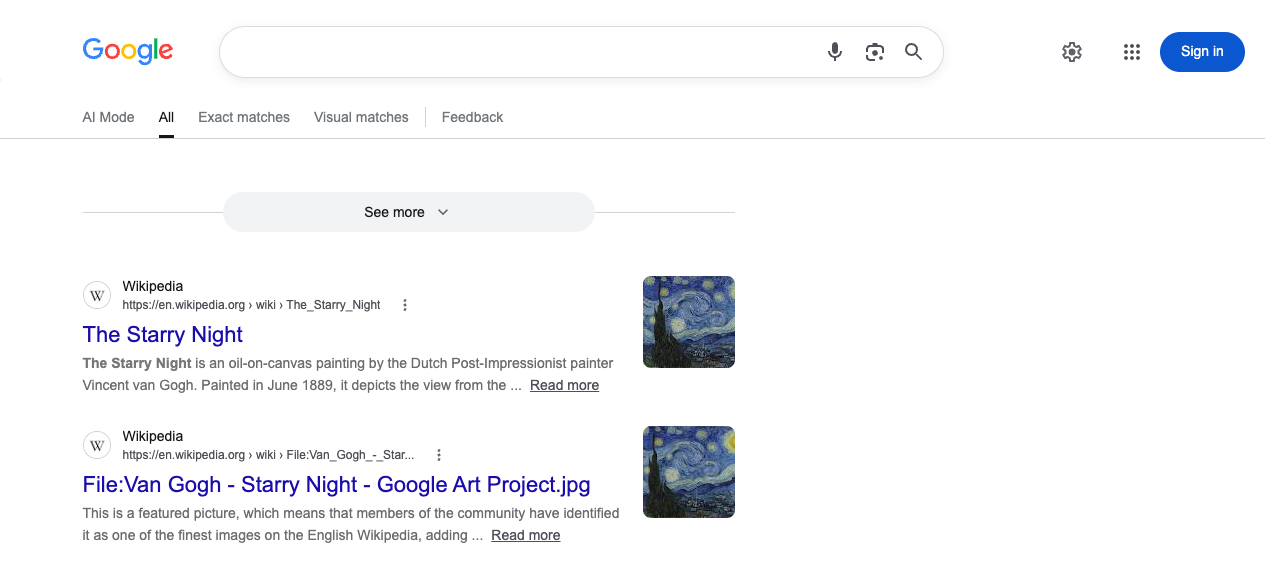Open Google Lens search by image
The image size is (1280, 573).
click(875, 52)
